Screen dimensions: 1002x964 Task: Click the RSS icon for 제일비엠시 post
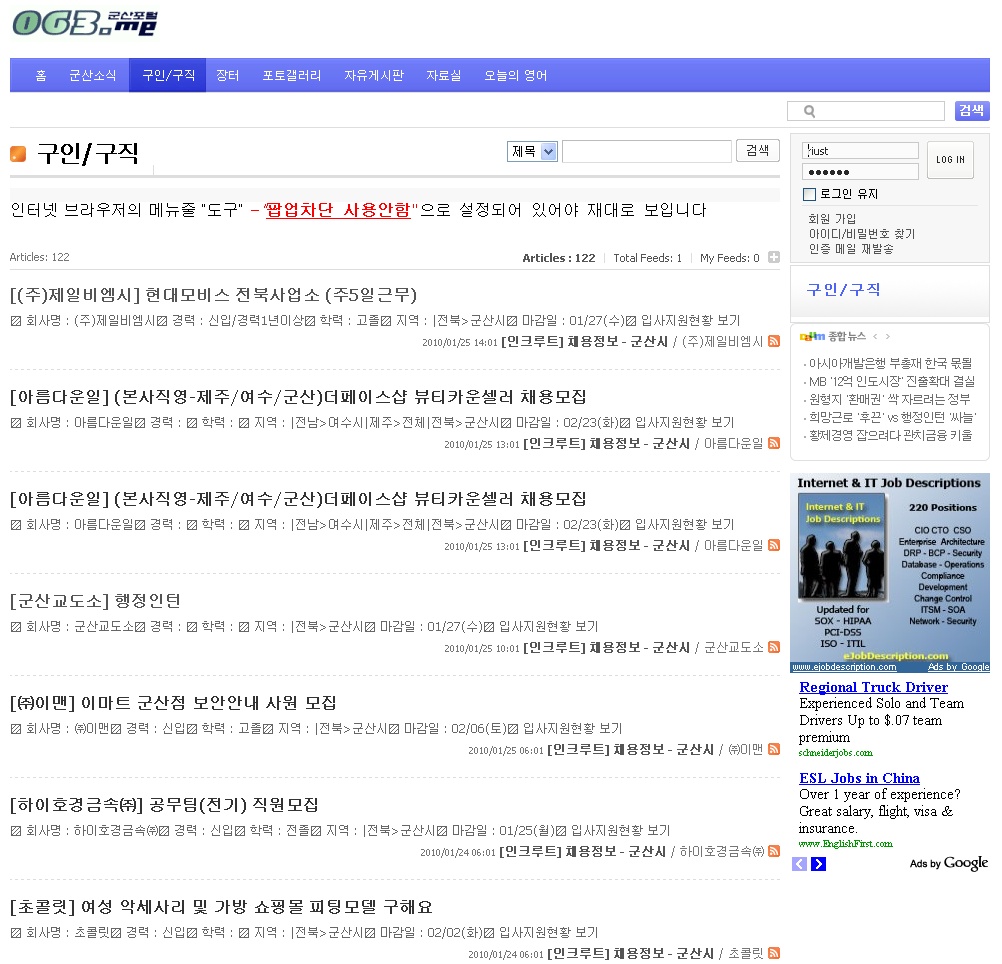(x=773, y=342)
